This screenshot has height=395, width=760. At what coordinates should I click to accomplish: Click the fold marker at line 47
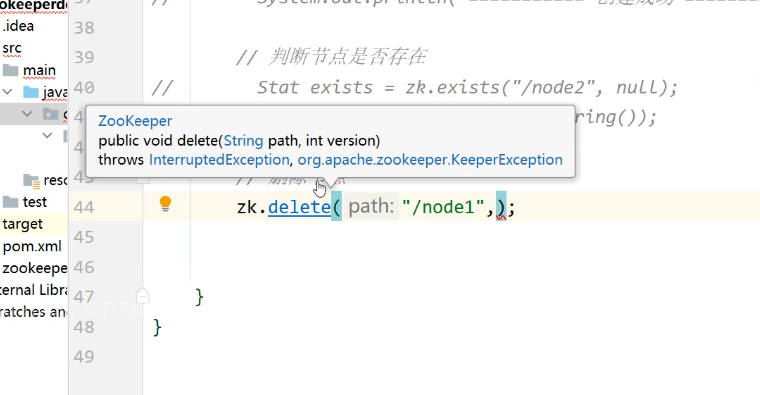point(142,296)
